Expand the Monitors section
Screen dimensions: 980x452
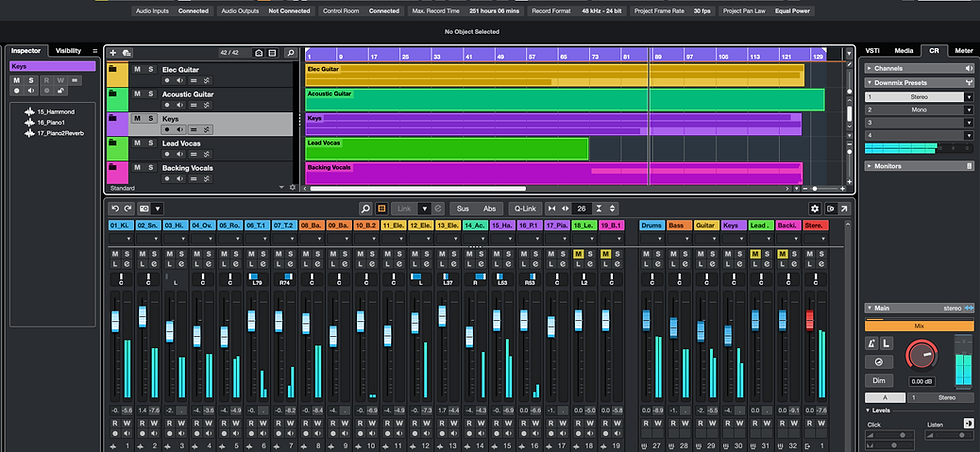click(869, 166)
